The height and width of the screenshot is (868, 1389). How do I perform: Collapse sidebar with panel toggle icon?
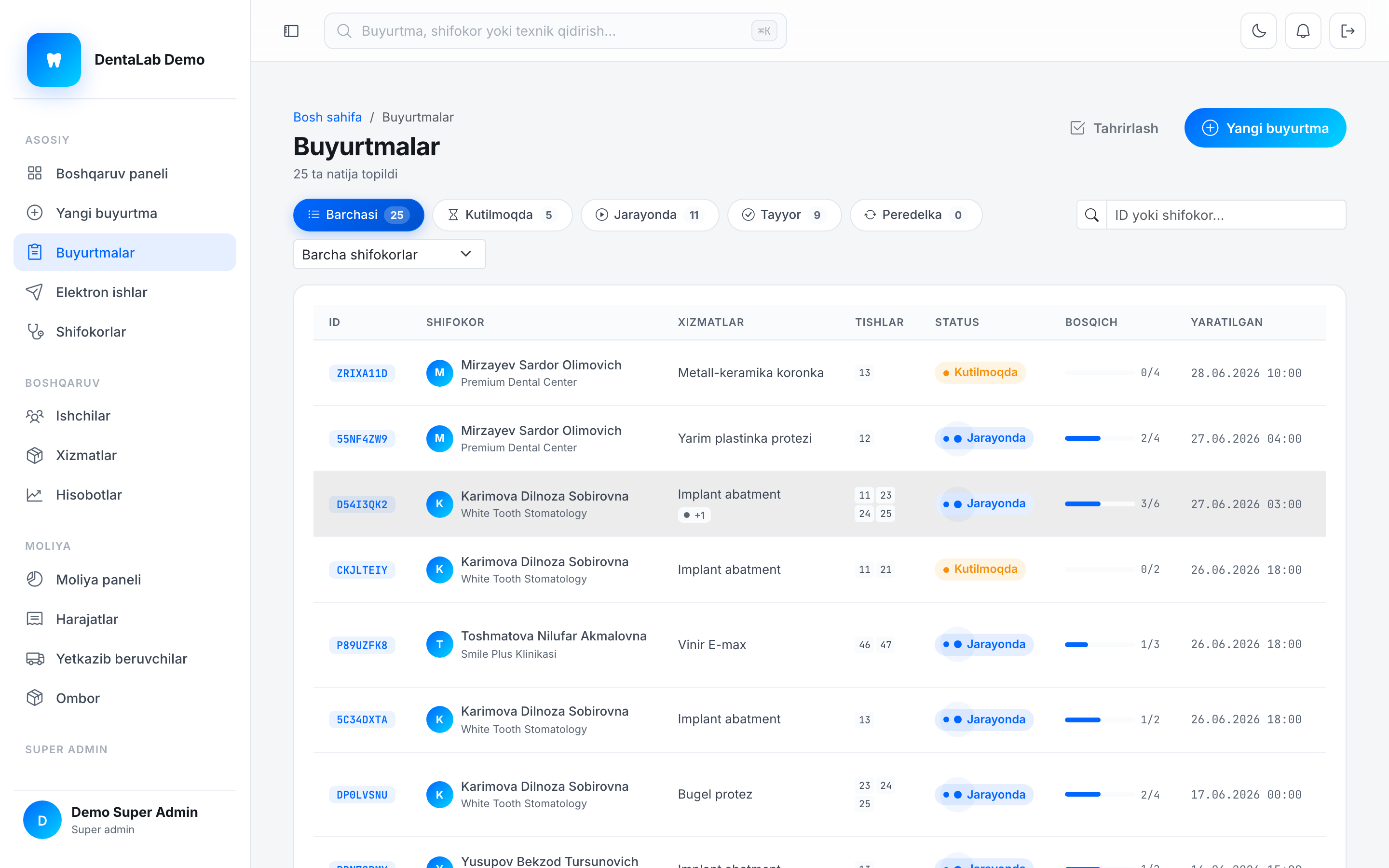tap(292, 31)
